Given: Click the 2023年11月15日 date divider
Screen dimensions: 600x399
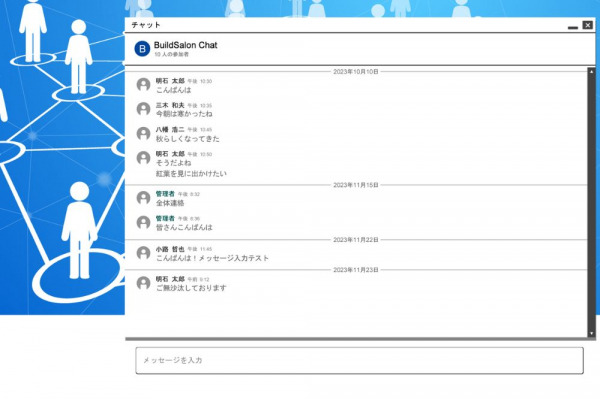Looking at the screenshot, I should 356,185.
